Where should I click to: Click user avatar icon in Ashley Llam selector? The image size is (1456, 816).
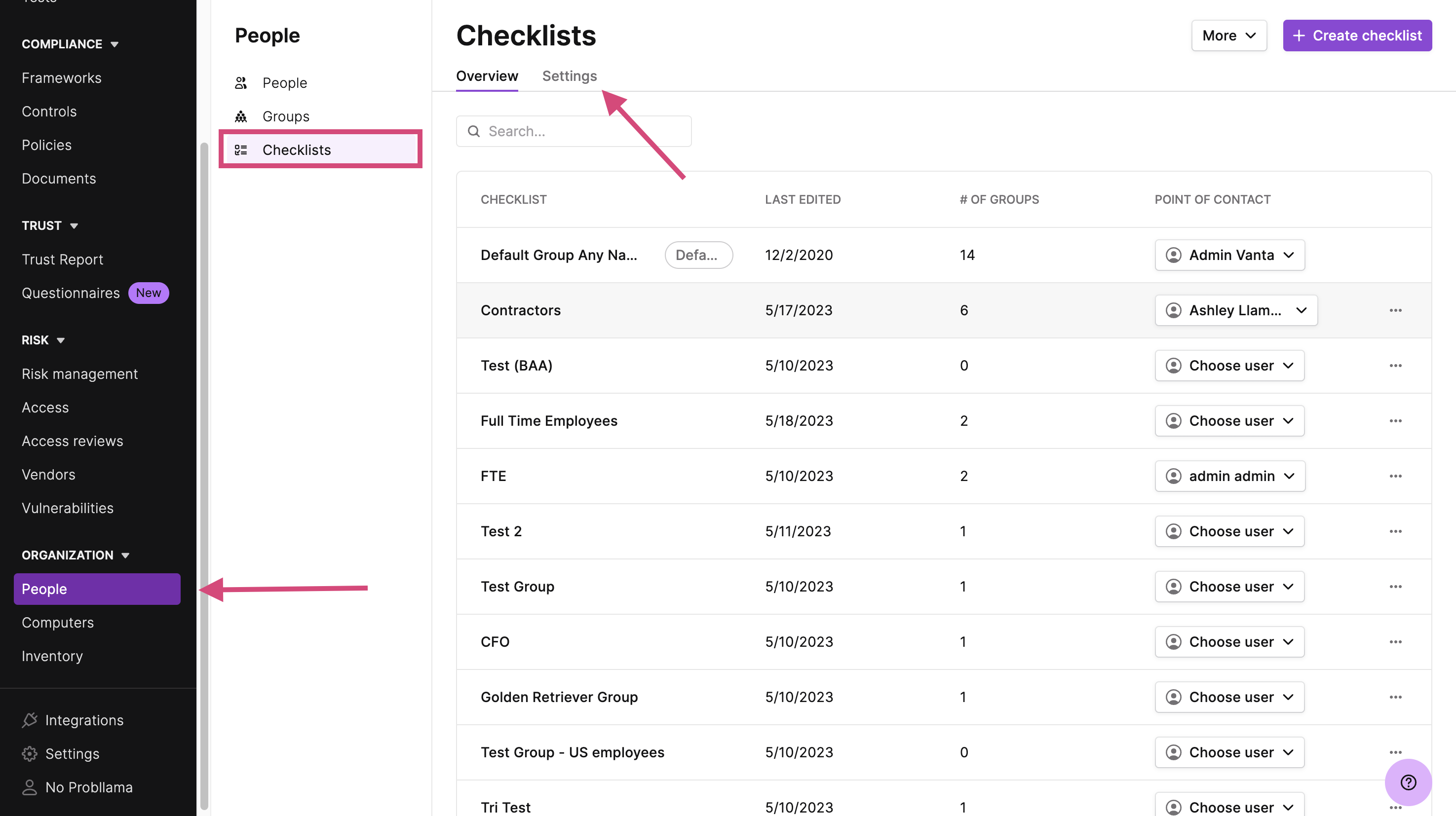pyautogui.click(x=1173, y=310)
